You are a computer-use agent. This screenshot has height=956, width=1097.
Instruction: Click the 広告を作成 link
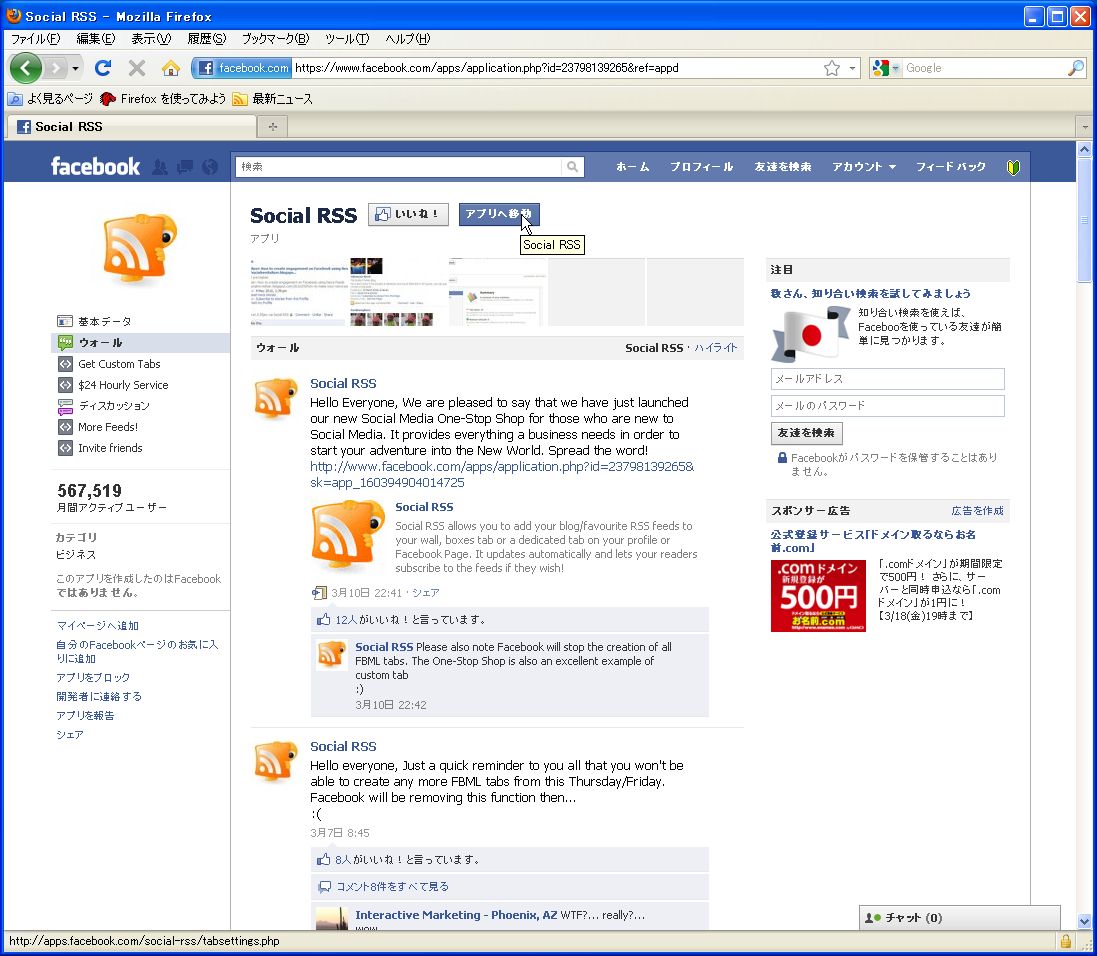coord(977,511)
